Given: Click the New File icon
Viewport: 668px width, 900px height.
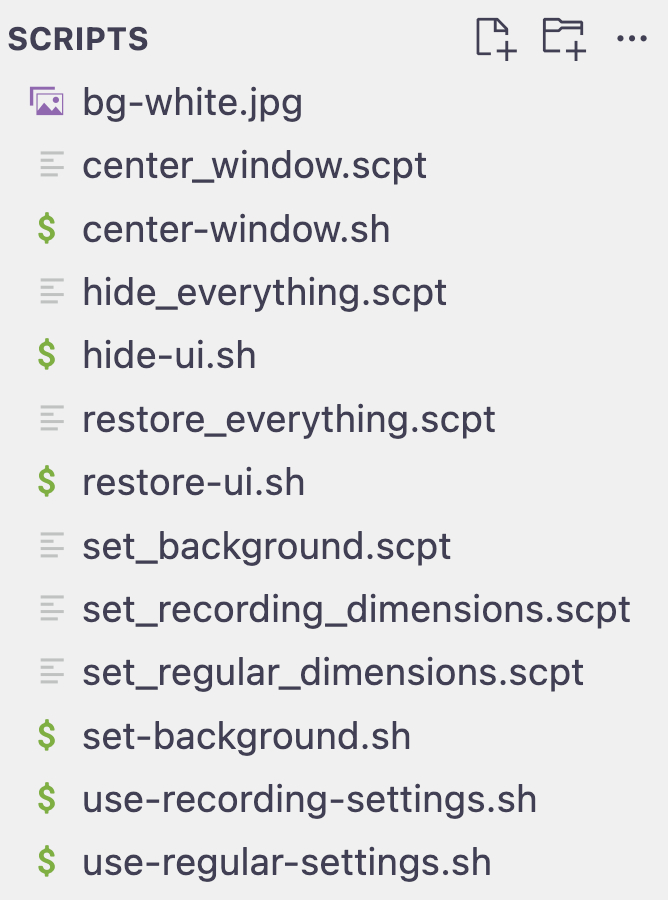Looking at the screenshot, I should pos(495,39).
